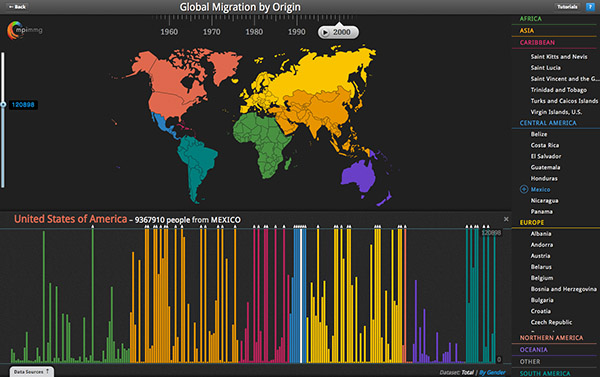
Task: Select Andorra in the list
Action: click(541, 245)
